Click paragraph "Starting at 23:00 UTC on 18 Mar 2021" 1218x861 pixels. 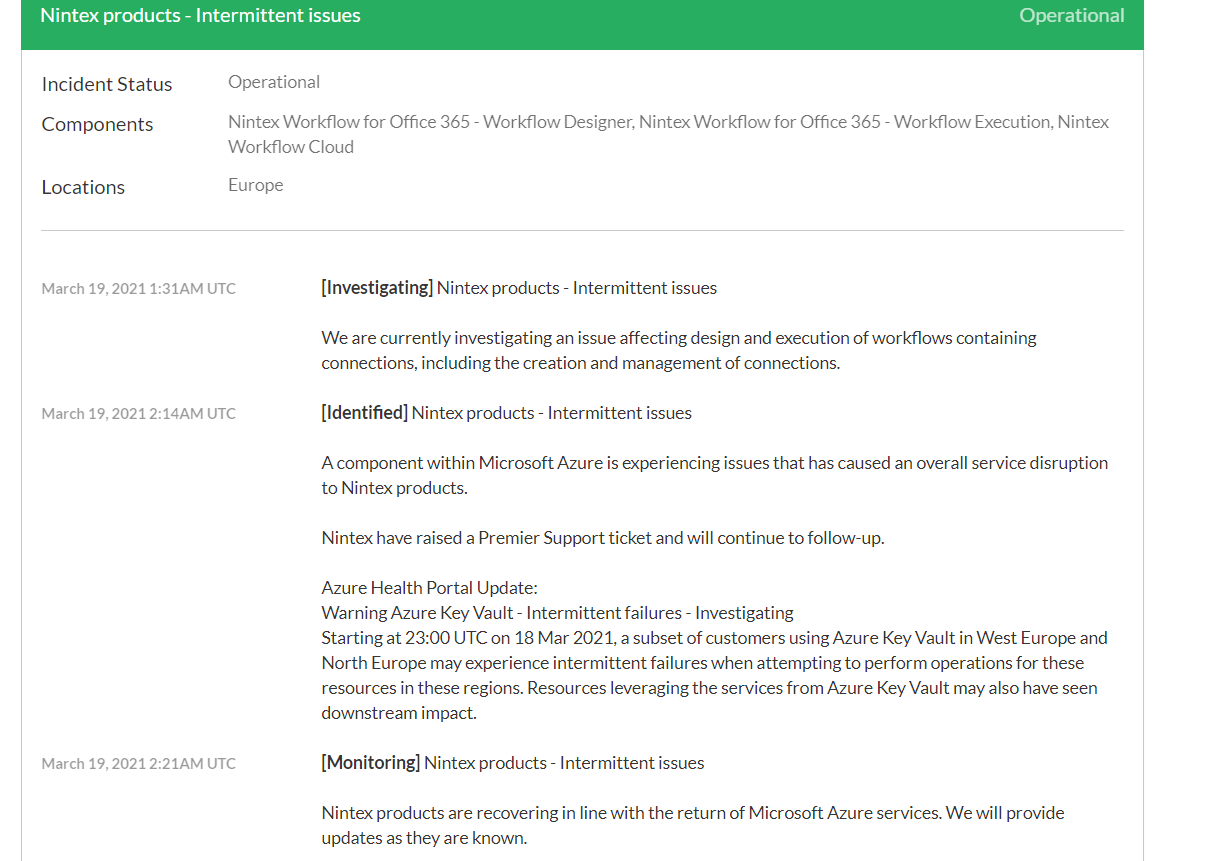point(715,675)
